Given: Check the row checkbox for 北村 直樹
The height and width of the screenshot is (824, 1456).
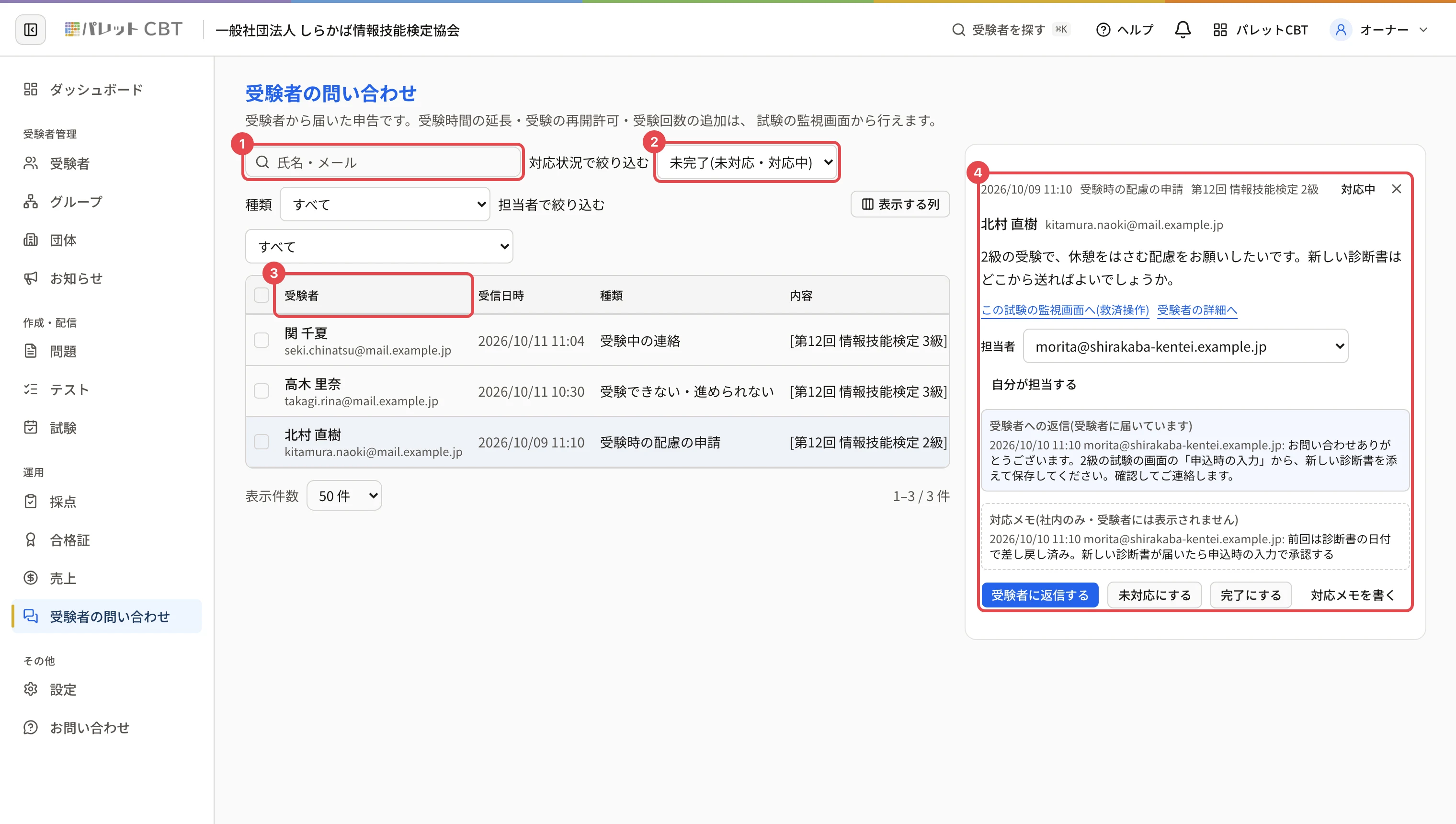Looking at the screenshot, I should click(262, 442).
